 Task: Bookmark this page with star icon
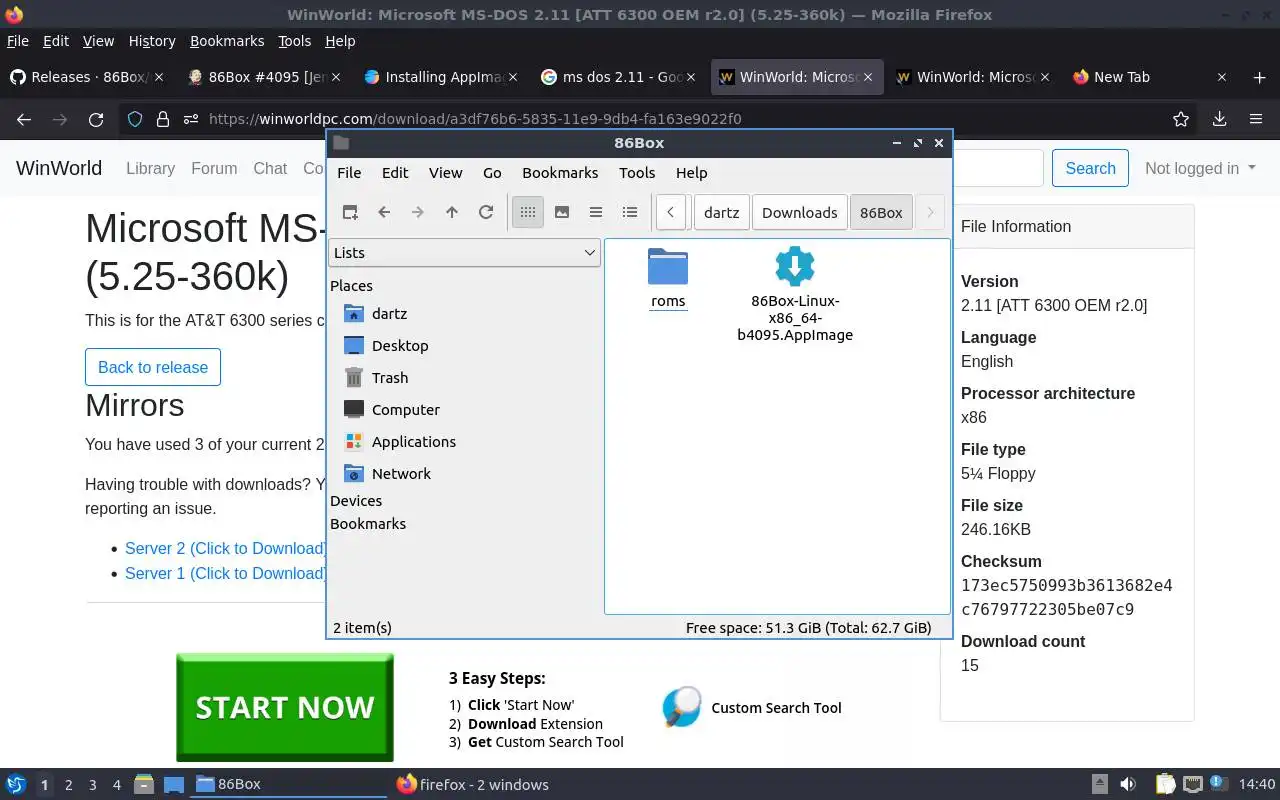(1181, 119)
